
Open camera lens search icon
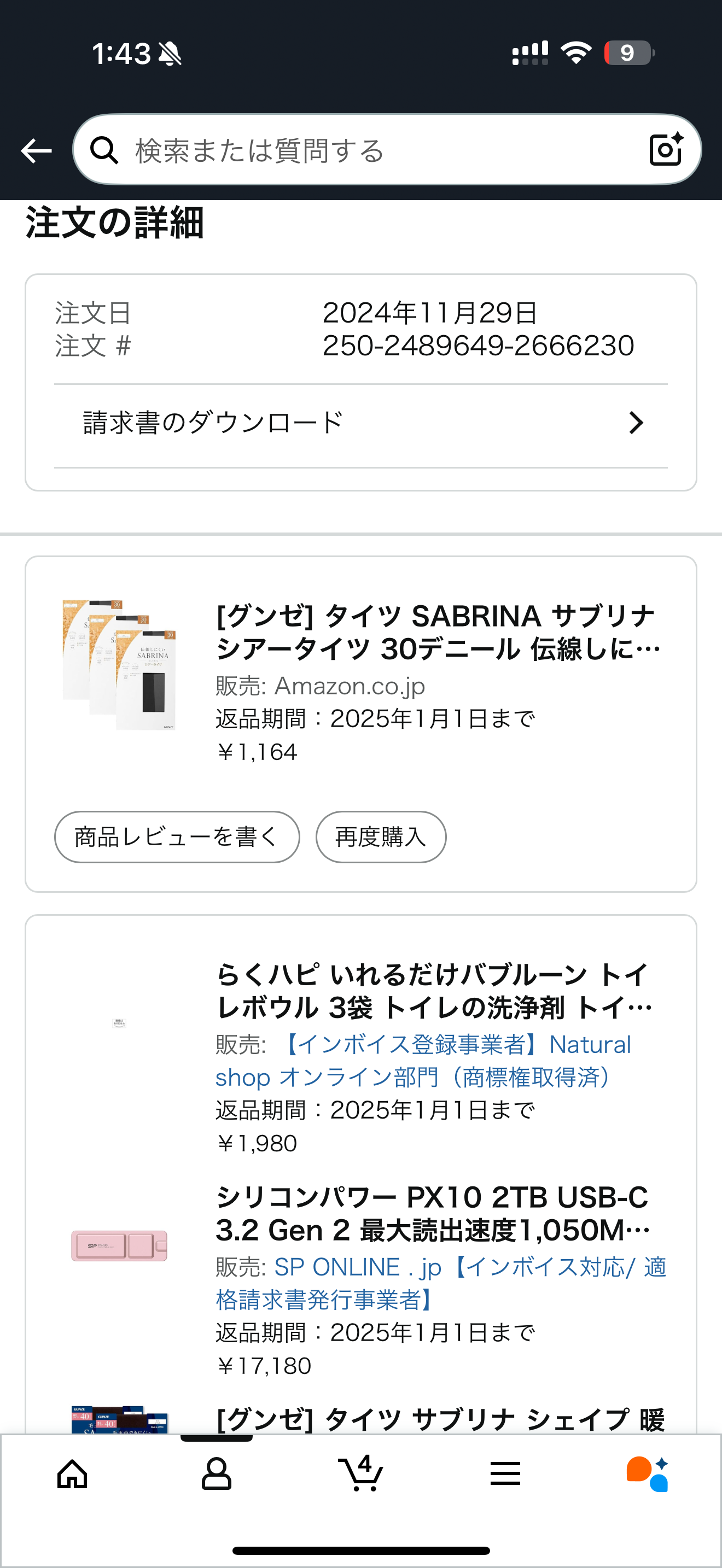(665, 150)
